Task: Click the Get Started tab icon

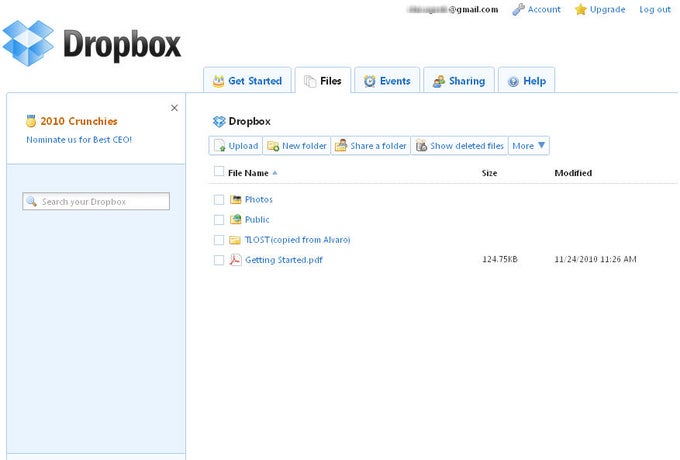Action: 219,81
